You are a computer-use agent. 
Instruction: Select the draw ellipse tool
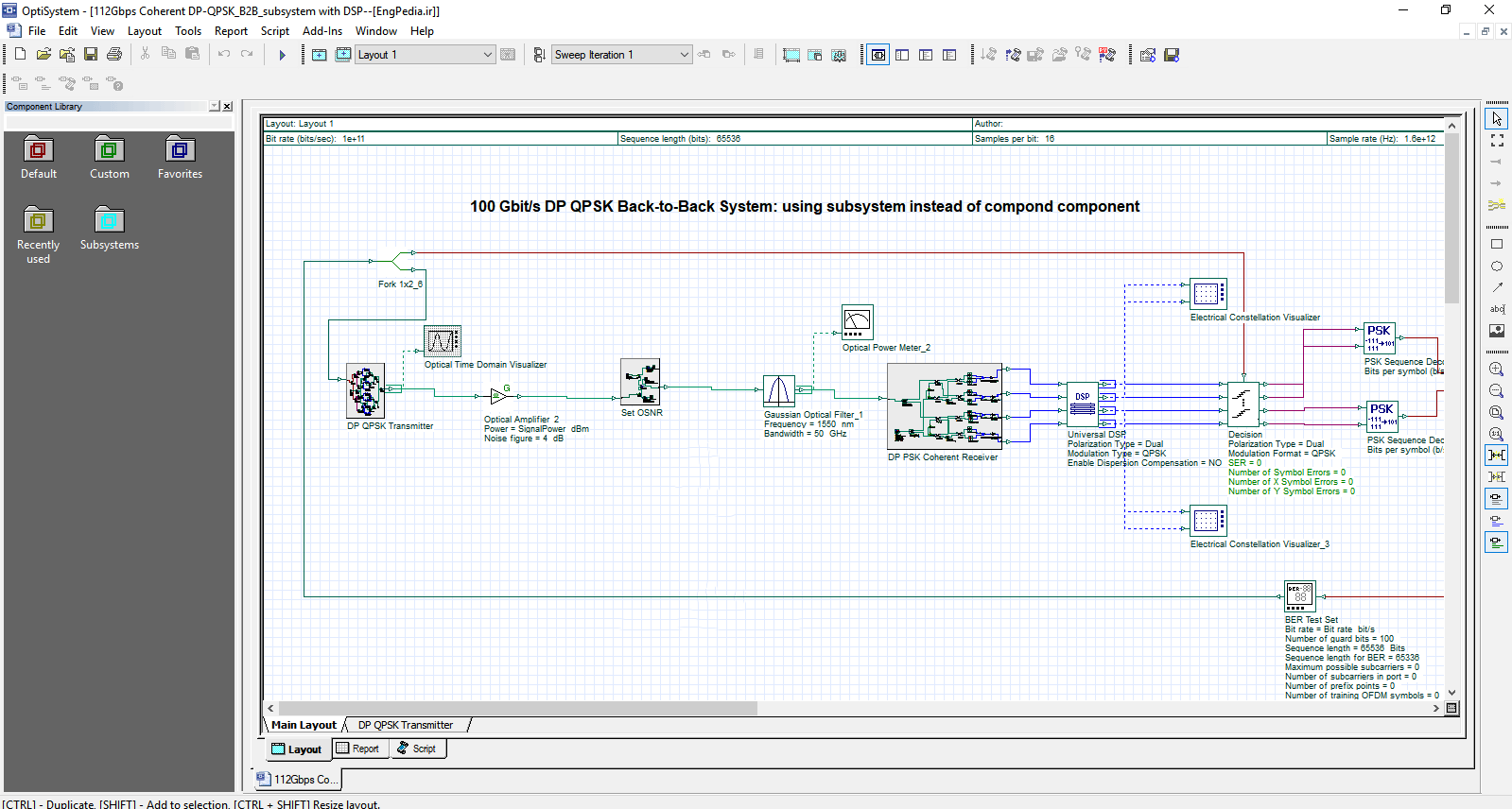pyautogui.click(x=1497, y=267)
